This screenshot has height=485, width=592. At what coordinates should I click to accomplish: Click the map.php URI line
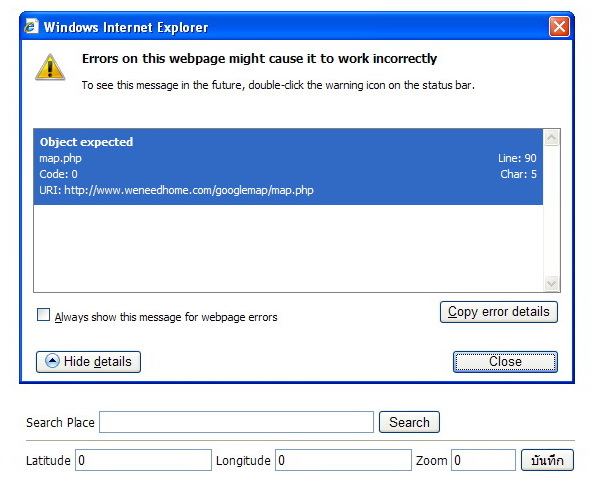click(176, 190)
